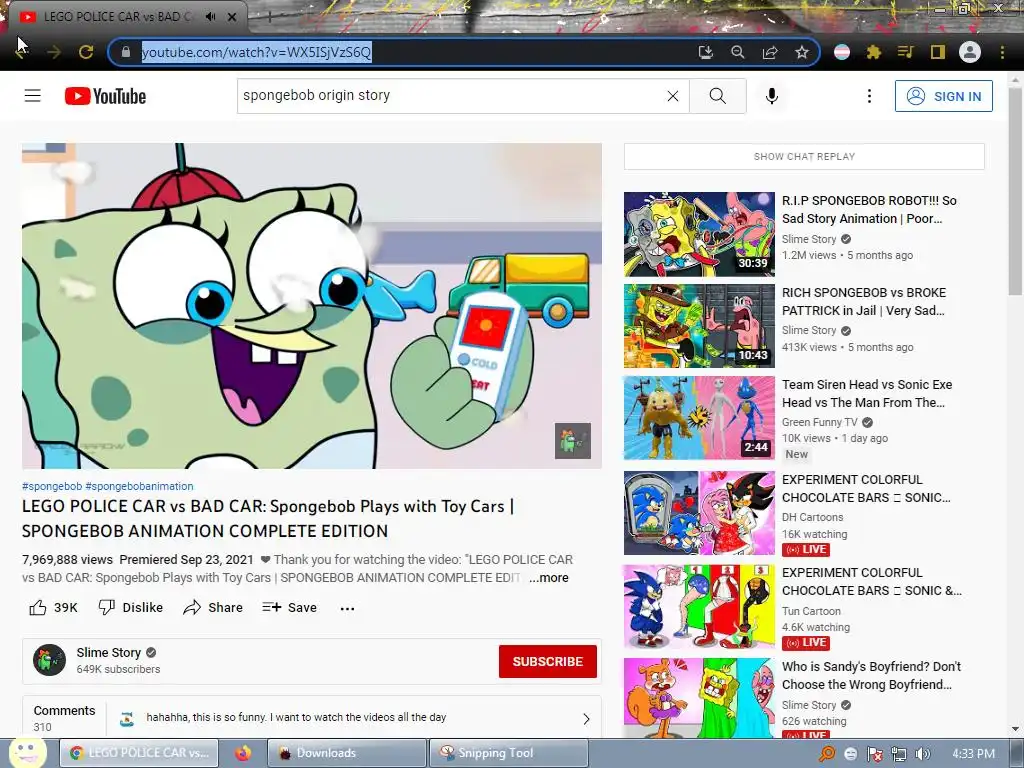Go to YouTube home via logo
Screen dimensions: 1024x768
point(105,96)
